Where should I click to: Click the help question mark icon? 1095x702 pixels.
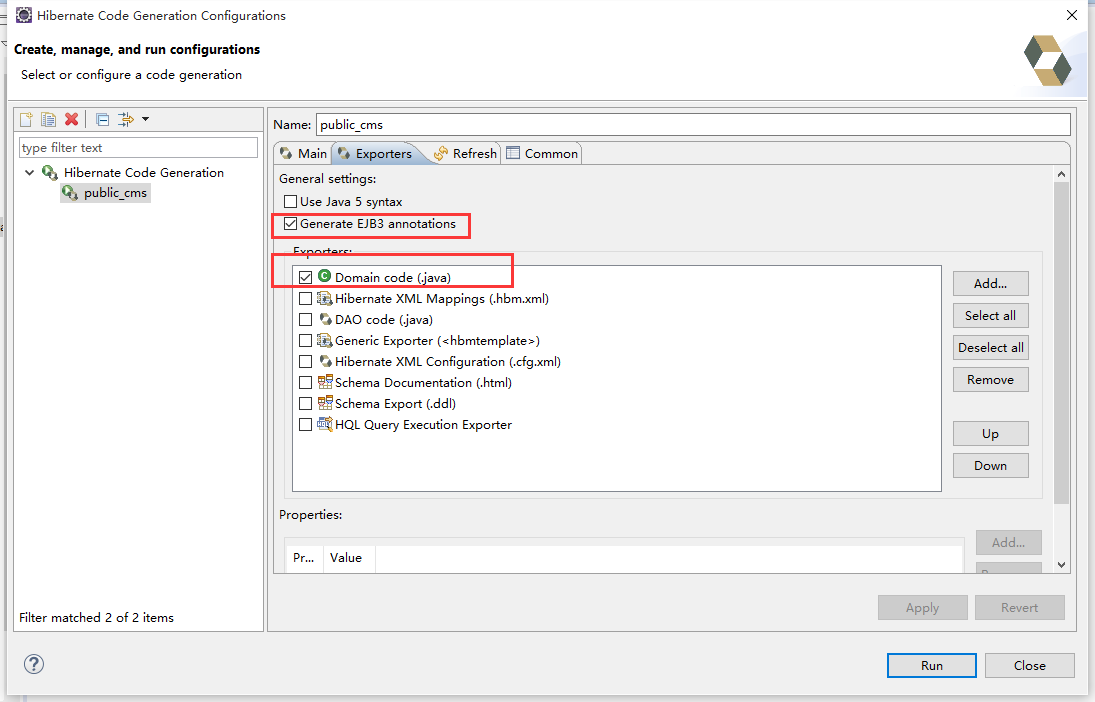tap(34, 664)
